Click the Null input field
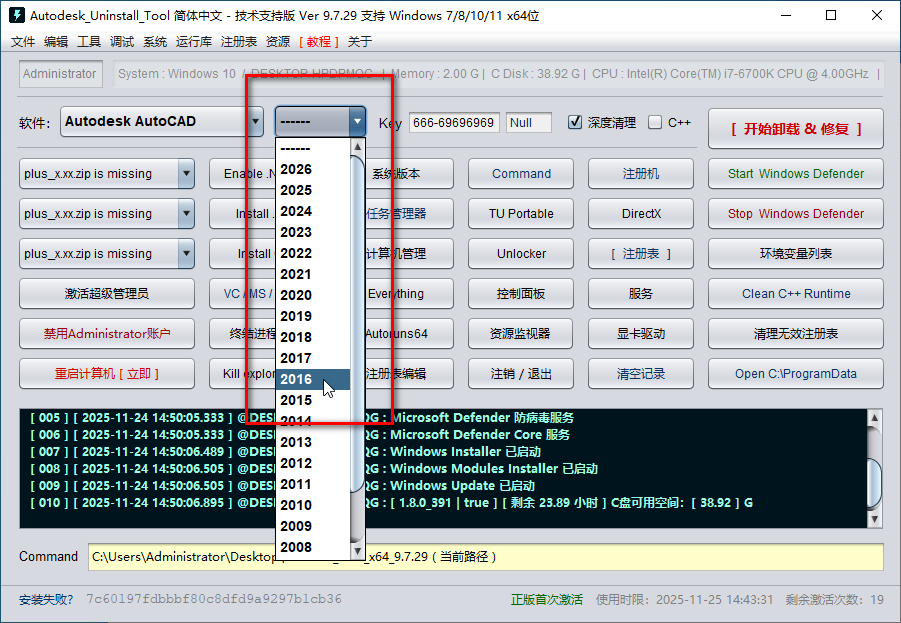Viewport: 901px width, 623px height. [x=529, y=122]
